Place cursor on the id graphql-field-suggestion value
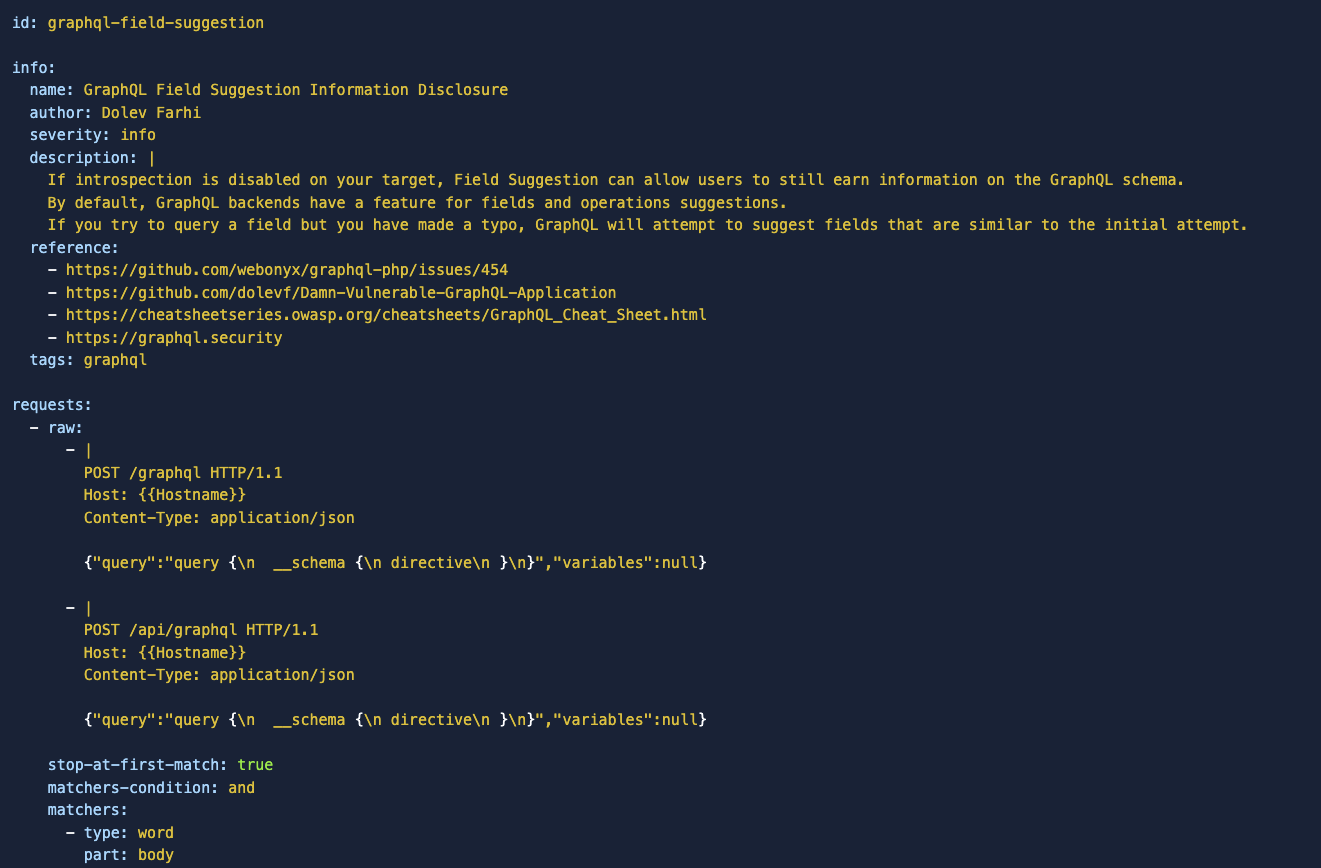Viewport: 1321px width, 868px height. [x=156, y=22]
